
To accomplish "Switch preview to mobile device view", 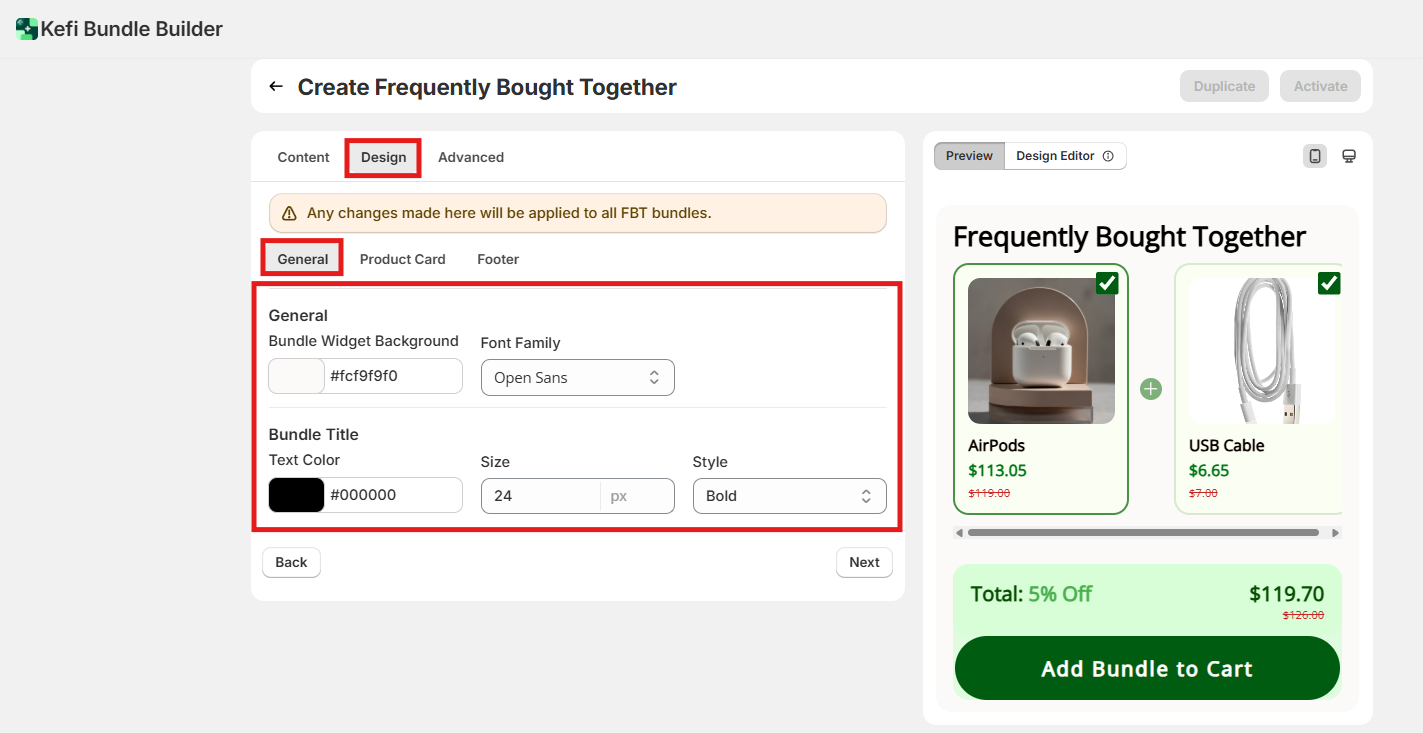I will click(1315, 156).
